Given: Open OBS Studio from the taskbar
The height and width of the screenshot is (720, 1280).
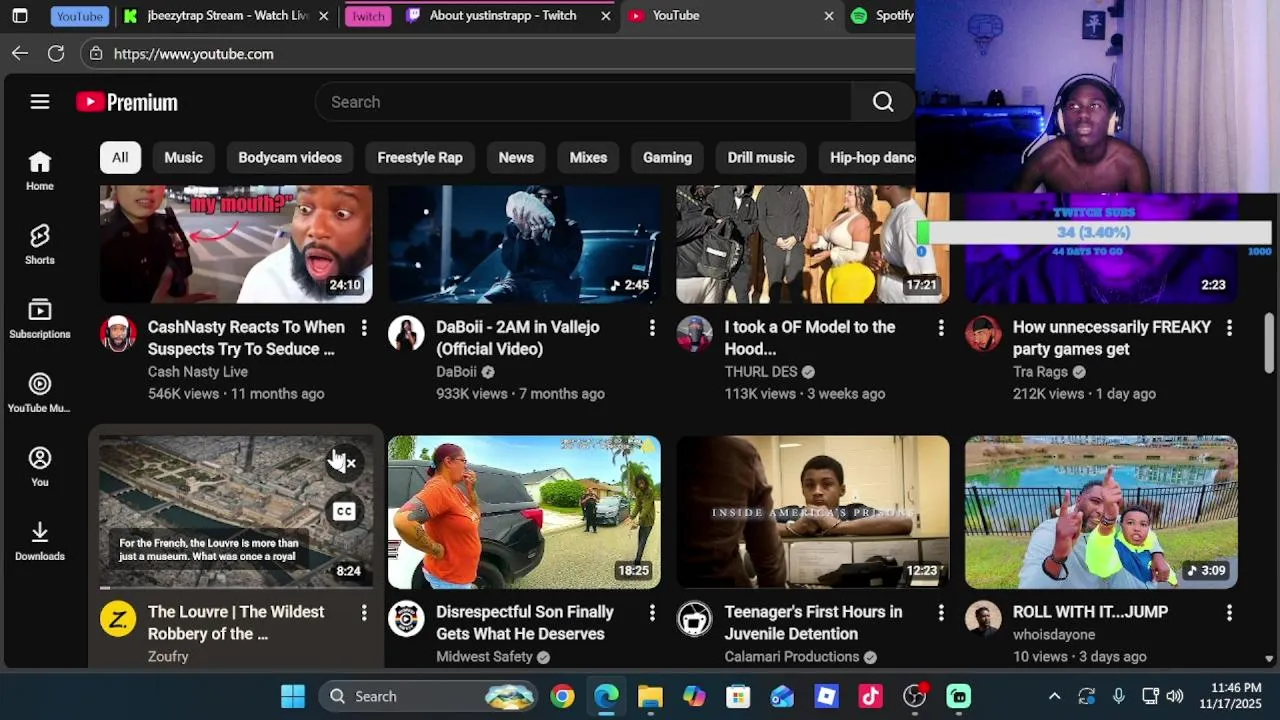Looking at the screenshot, I should (x=914, y=696).
